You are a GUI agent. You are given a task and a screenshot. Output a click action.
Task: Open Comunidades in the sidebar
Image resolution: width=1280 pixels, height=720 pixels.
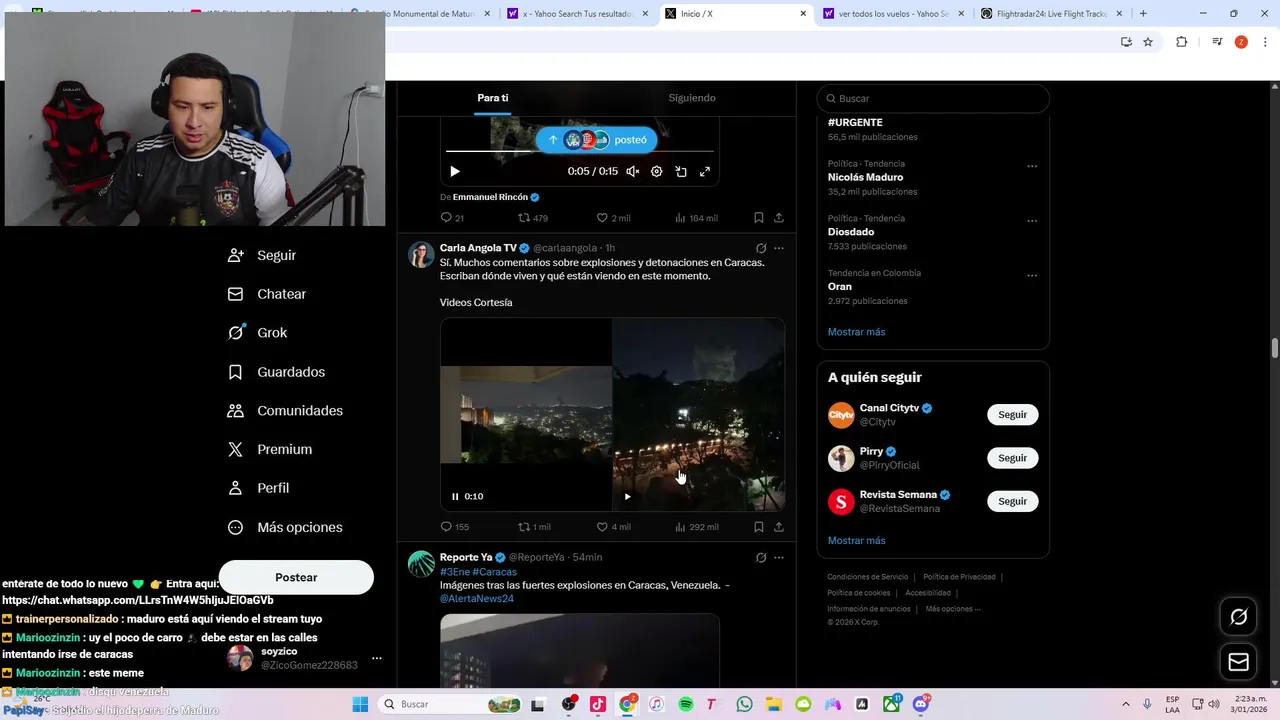286,411
